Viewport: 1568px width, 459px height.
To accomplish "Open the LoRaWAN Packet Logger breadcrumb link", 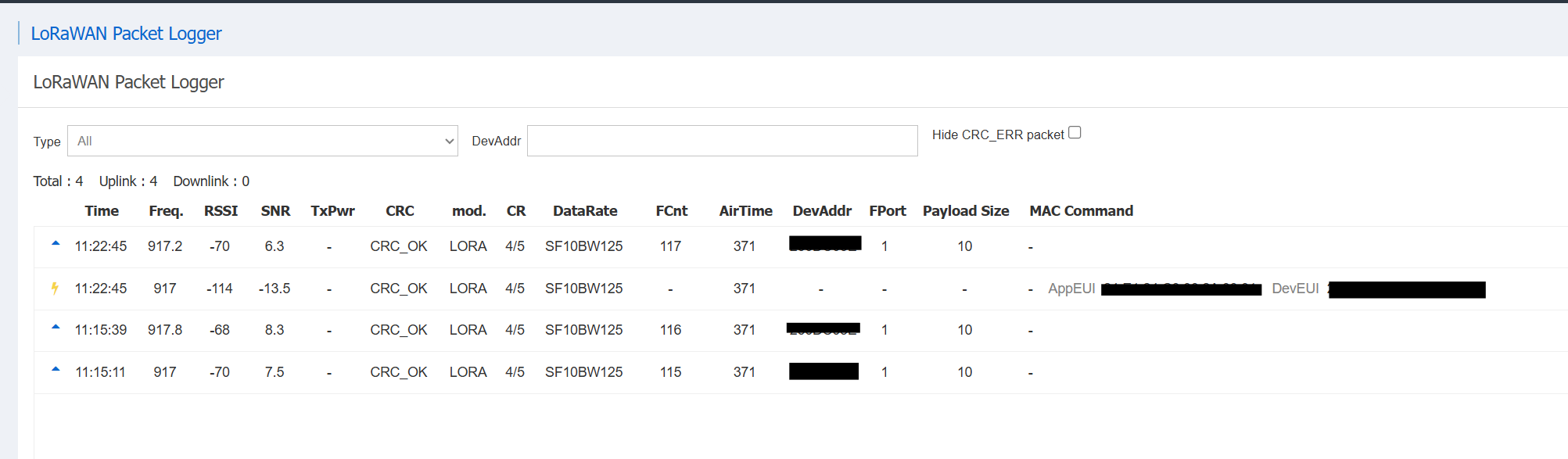I will tap(126, 34).
